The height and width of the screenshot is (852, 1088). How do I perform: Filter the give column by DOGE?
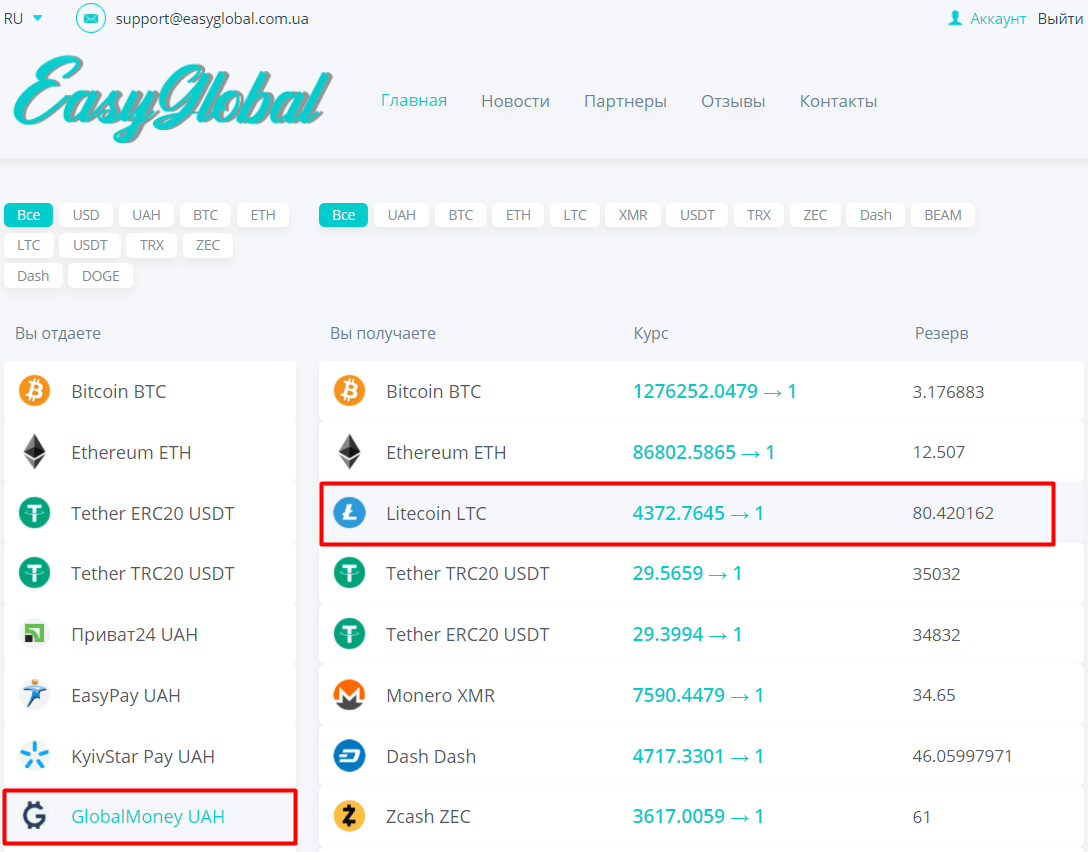100,276
